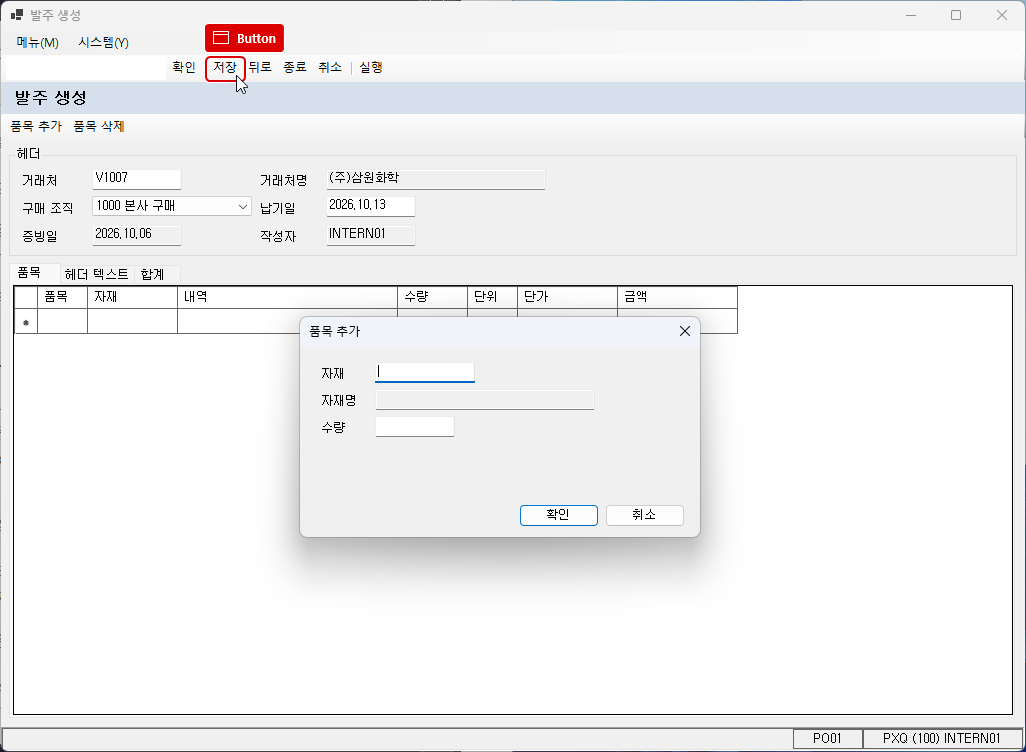Click the 단가 column header
The width and height of the screenshot is (1026, 752).
tap(567, 297)
